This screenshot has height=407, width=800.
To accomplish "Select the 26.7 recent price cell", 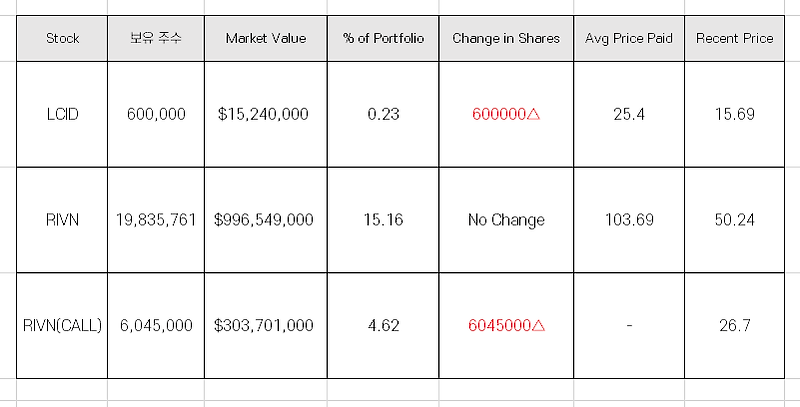I will pyautogui.click(x=735, y=325).
